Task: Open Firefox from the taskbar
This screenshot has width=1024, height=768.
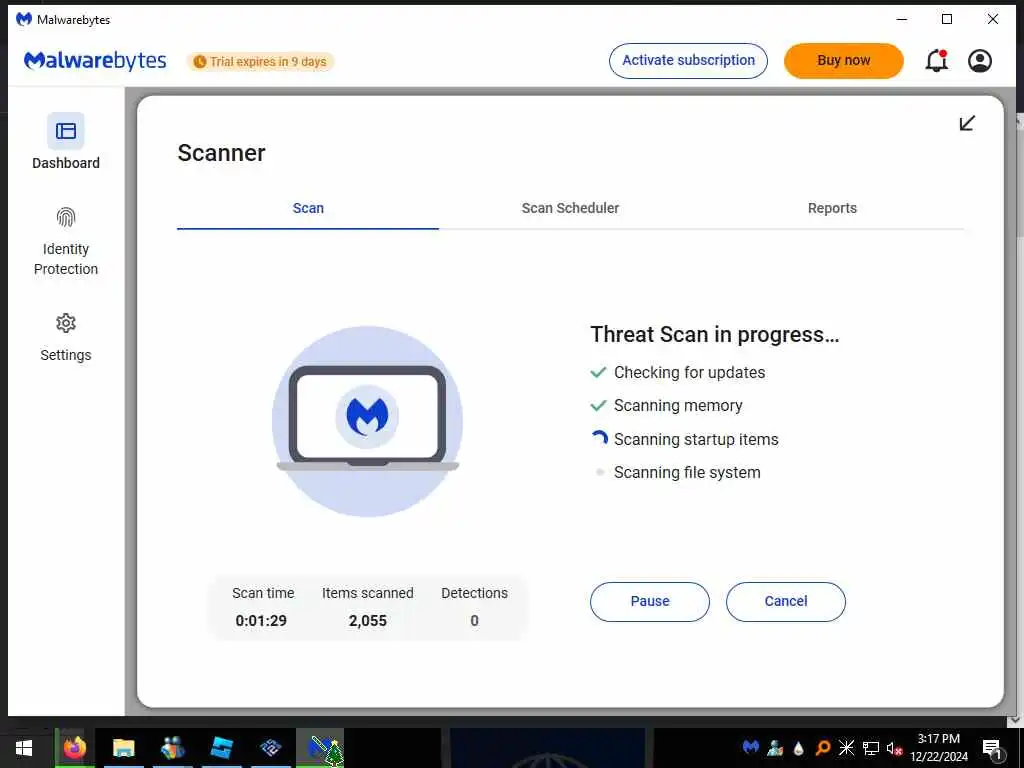Action: pyautogui.click(x=74, y=748)
